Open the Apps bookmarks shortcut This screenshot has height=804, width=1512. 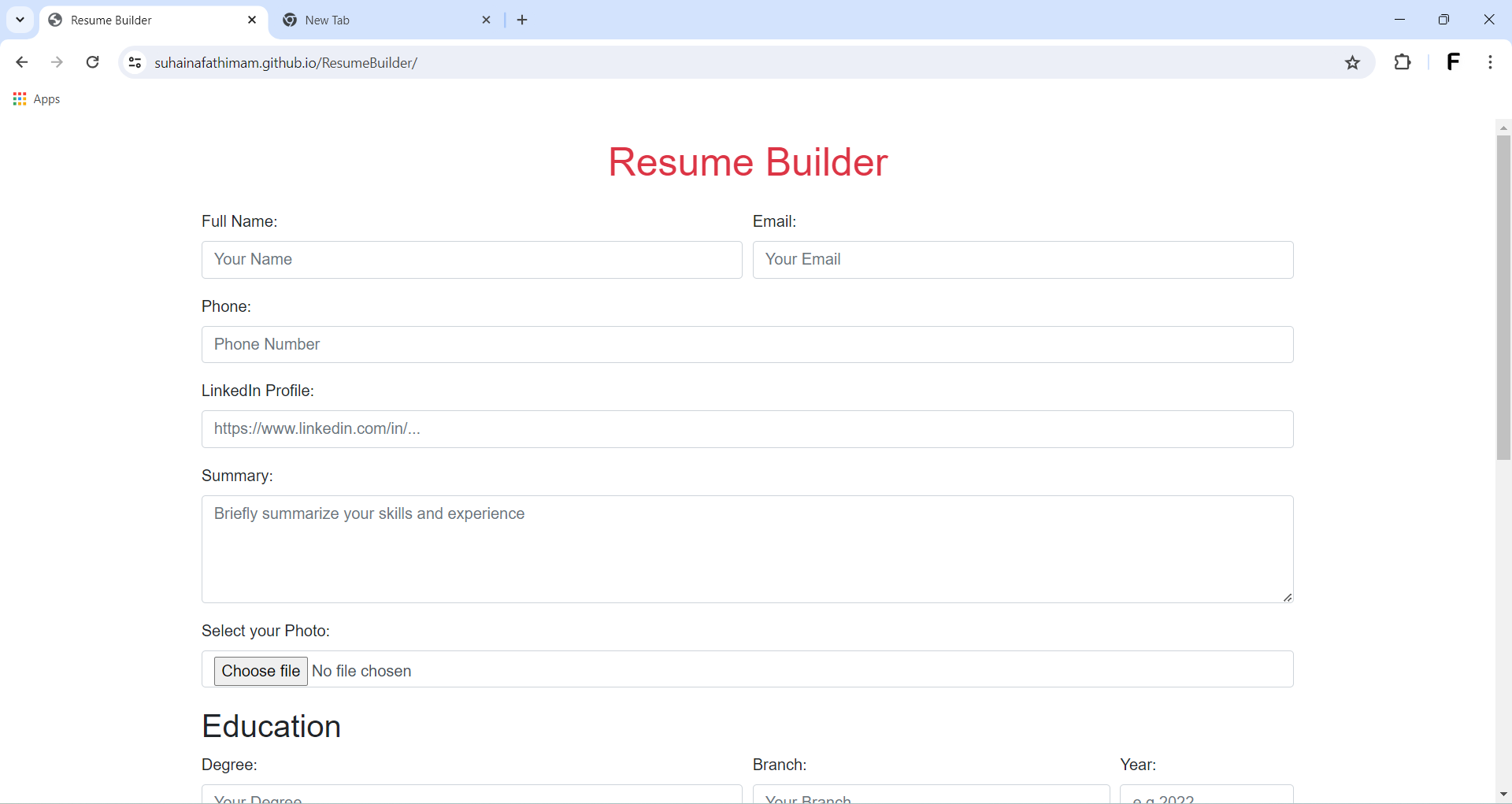(x=37, y=98)
